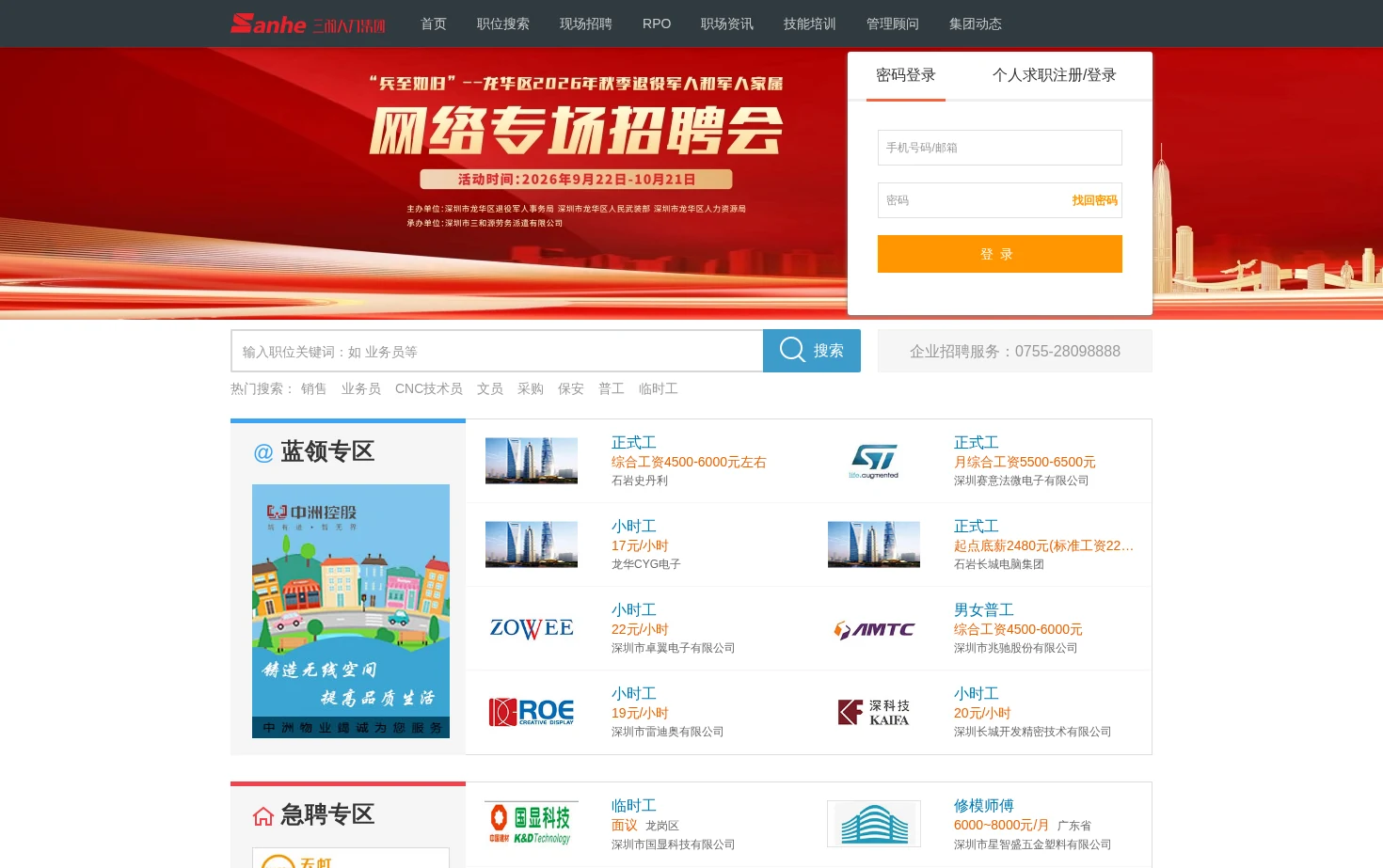Click hot search term 文员

(490, 388)
